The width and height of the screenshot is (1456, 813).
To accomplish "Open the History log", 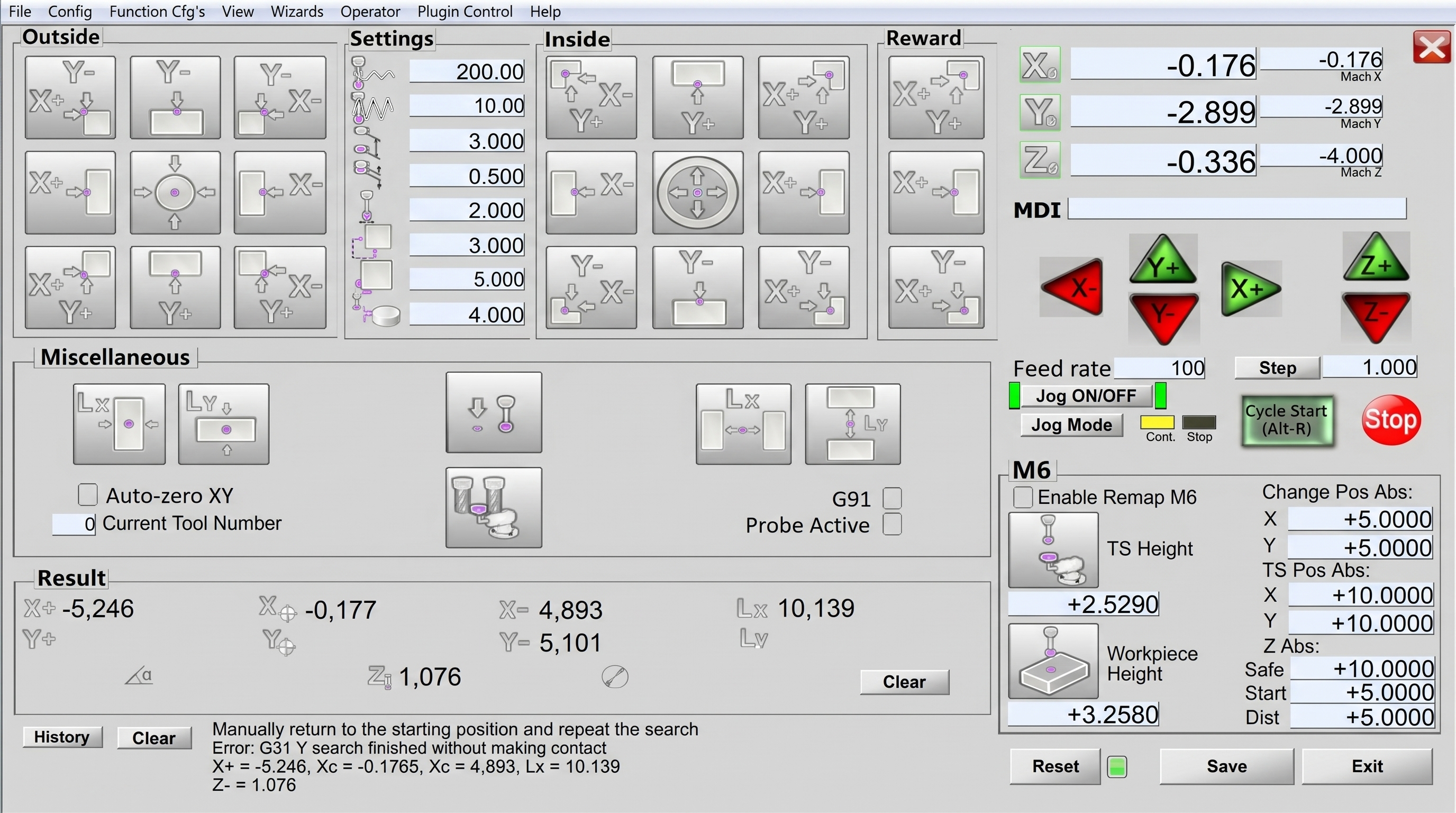I will click(x=62, y=737).
